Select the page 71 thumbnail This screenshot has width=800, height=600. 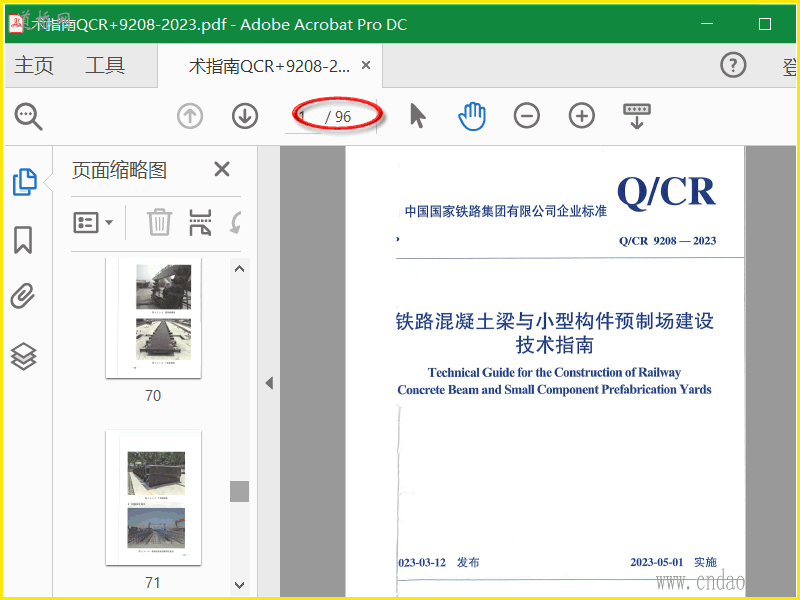click(154, 498)
